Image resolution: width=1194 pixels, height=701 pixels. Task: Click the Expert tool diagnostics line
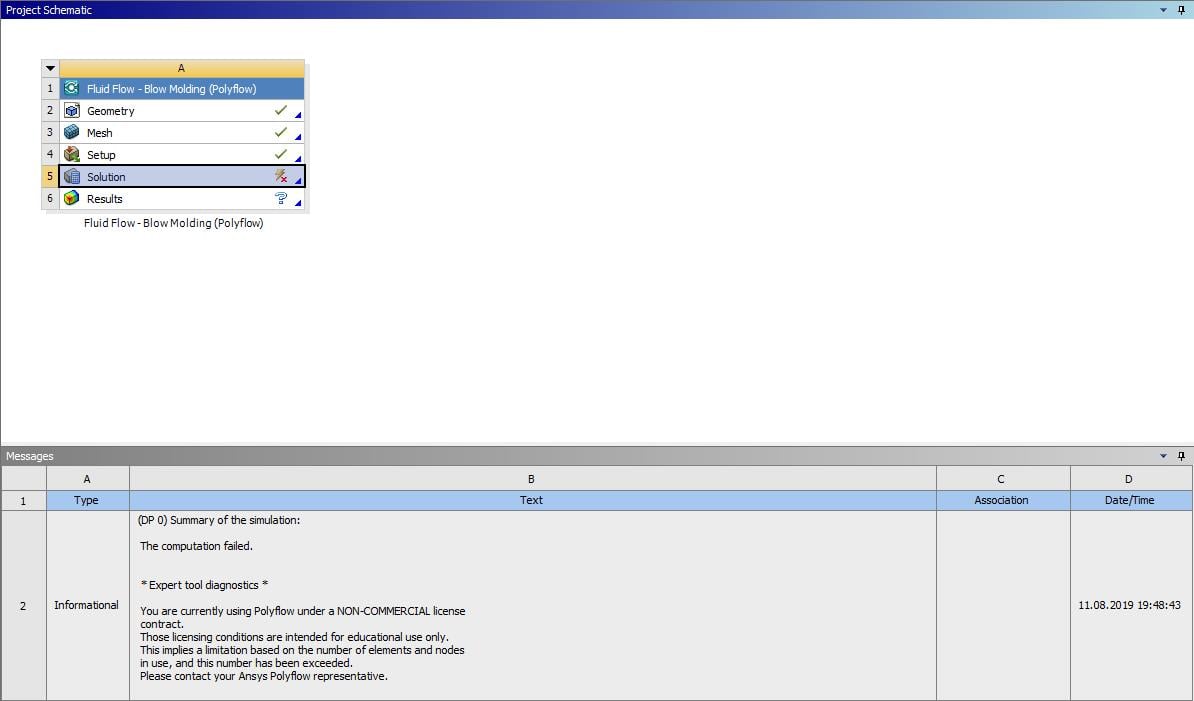coord(204,585)
